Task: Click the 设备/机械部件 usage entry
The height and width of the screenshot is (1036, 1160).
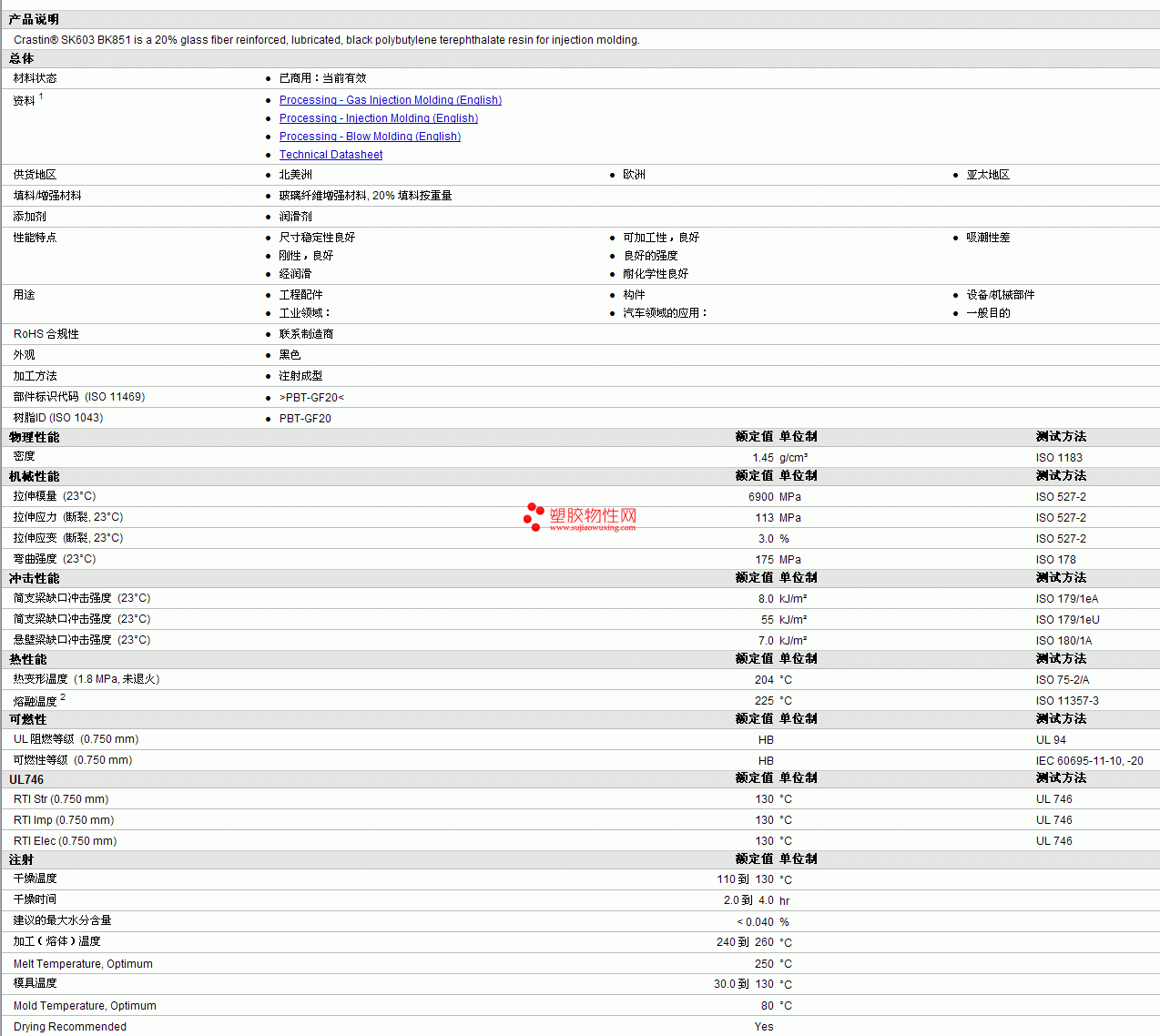Action: click(1001, 295)
